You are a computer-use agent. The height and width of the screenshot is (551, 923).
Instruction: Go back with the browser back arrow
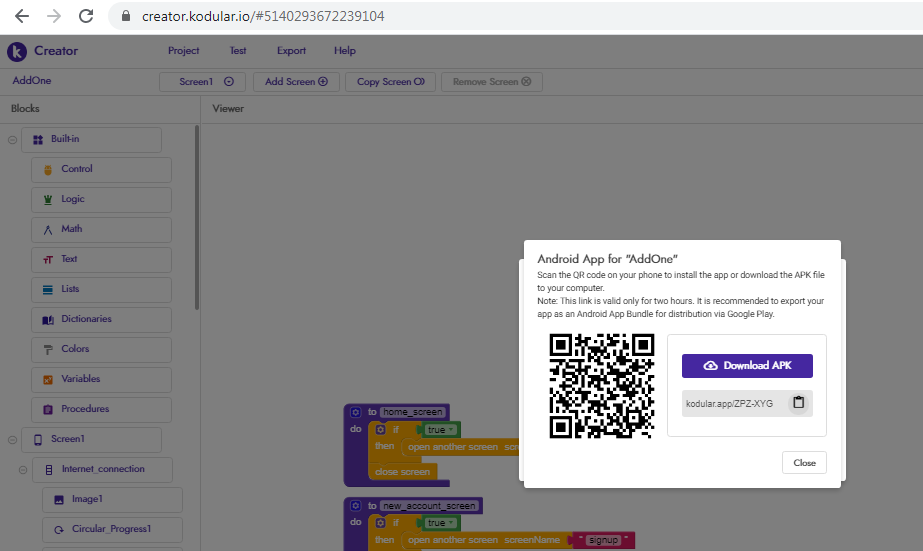click(x=22, y=16)
